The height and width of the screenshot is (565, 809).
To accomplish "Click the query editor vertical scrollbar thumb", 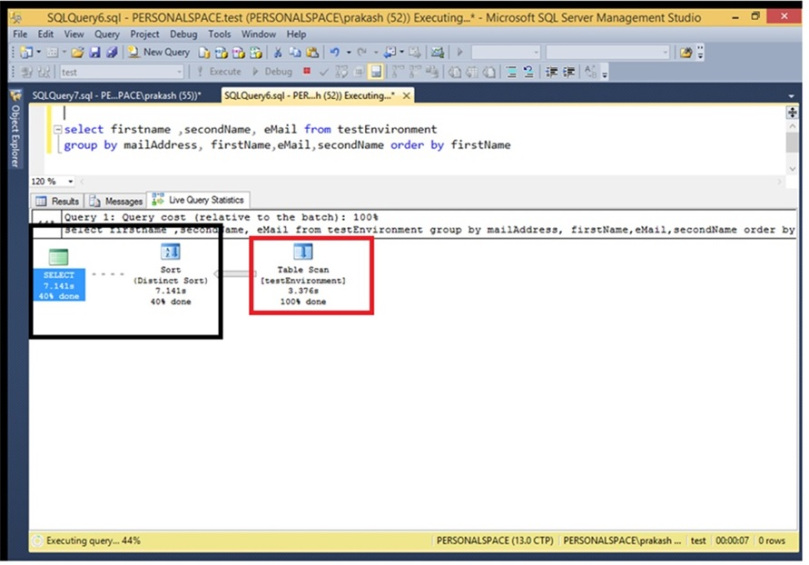I will click(792, 142).
